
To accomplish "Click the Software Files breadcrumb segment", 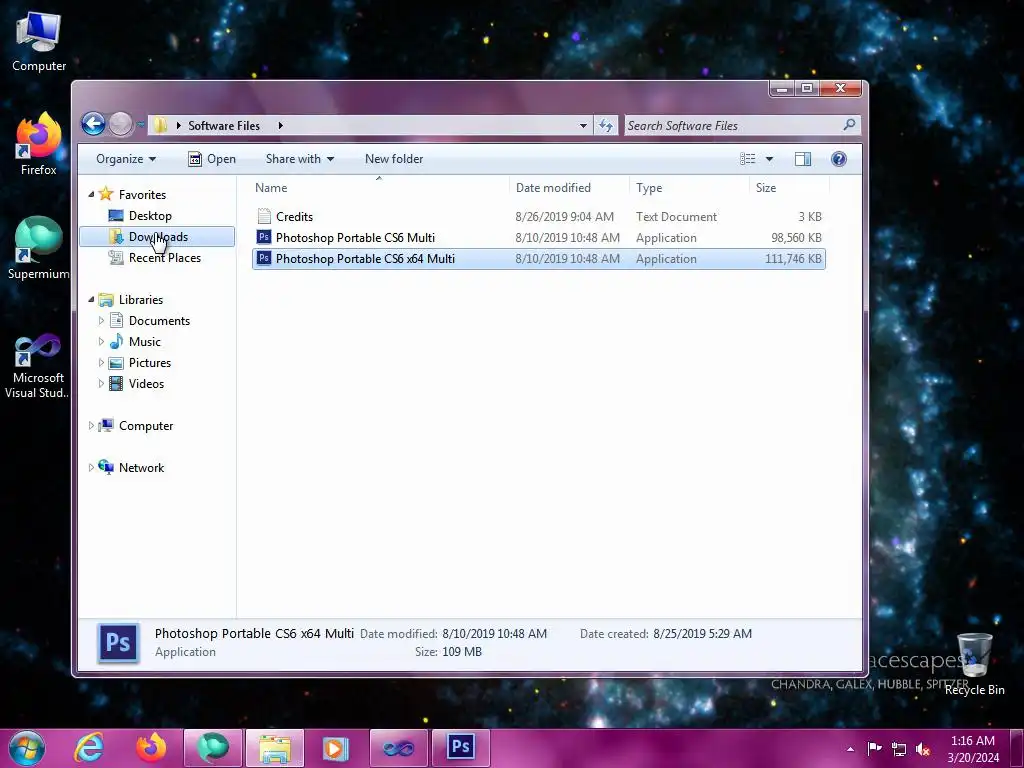I will point(224,125).
